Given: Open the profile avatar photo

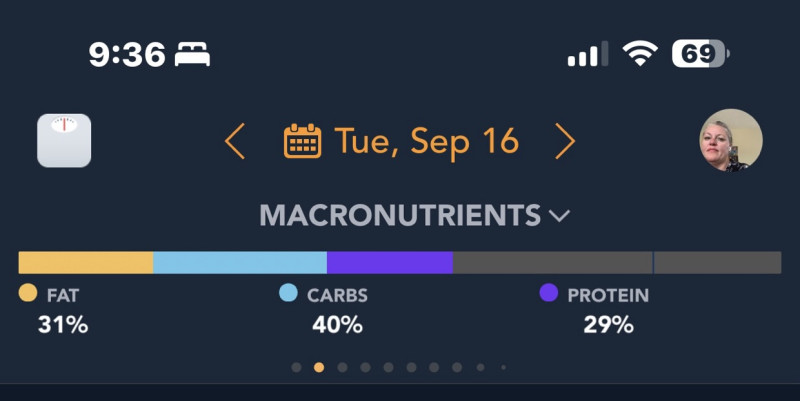Looking at the screenshot, I should point(730,140).
